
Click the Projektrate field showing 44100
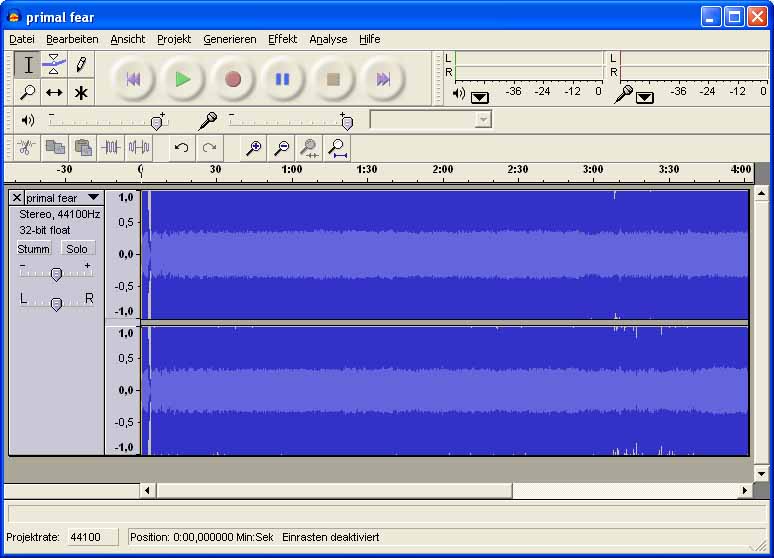[92, 537]
